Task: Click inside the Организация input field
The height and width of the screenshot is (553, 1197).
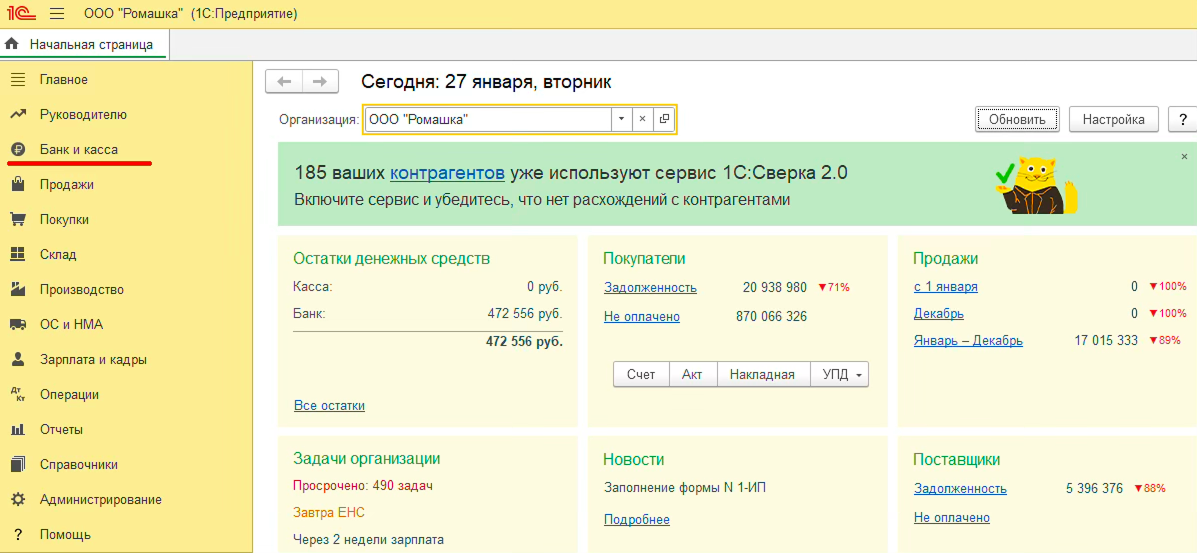Action: pos(488,119)
